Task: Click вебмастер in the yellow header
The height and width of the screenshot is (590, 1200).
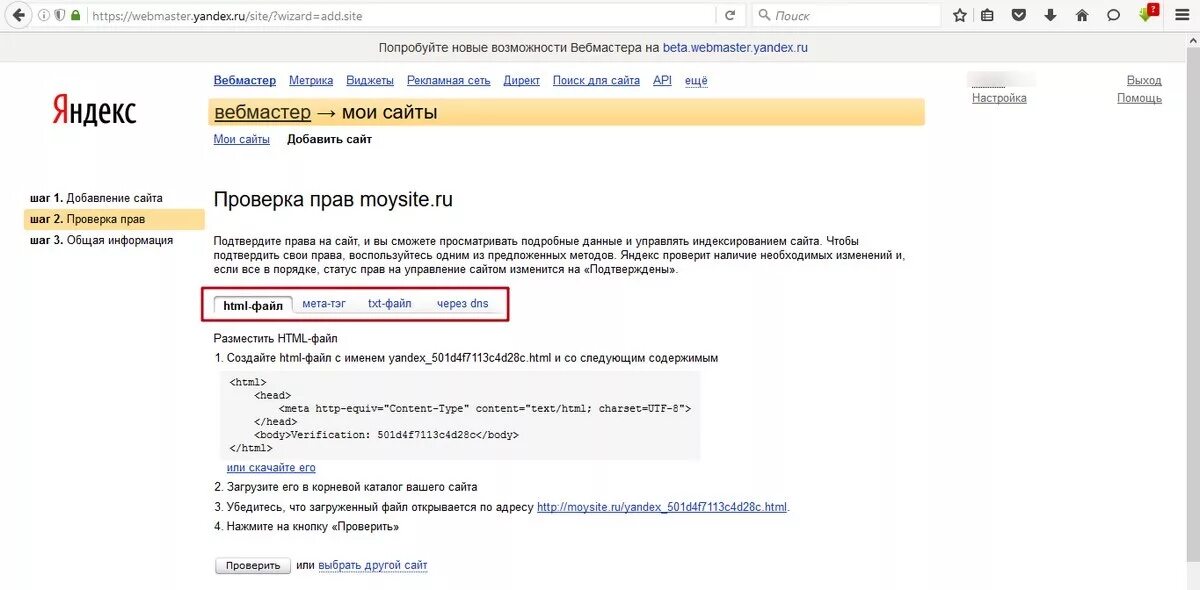Action: (x=263, y=112)
